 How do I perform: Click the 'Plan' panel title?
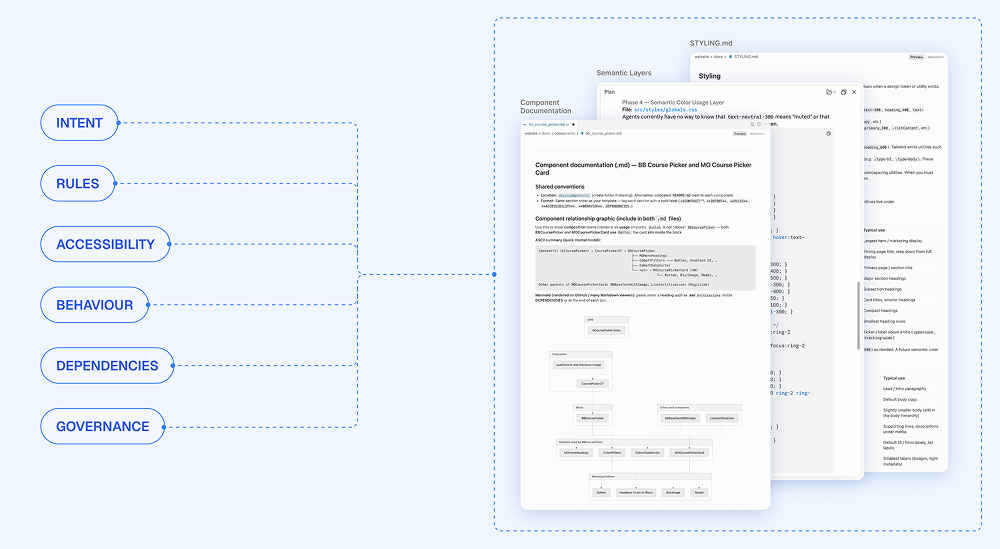[x=610, y=92]
